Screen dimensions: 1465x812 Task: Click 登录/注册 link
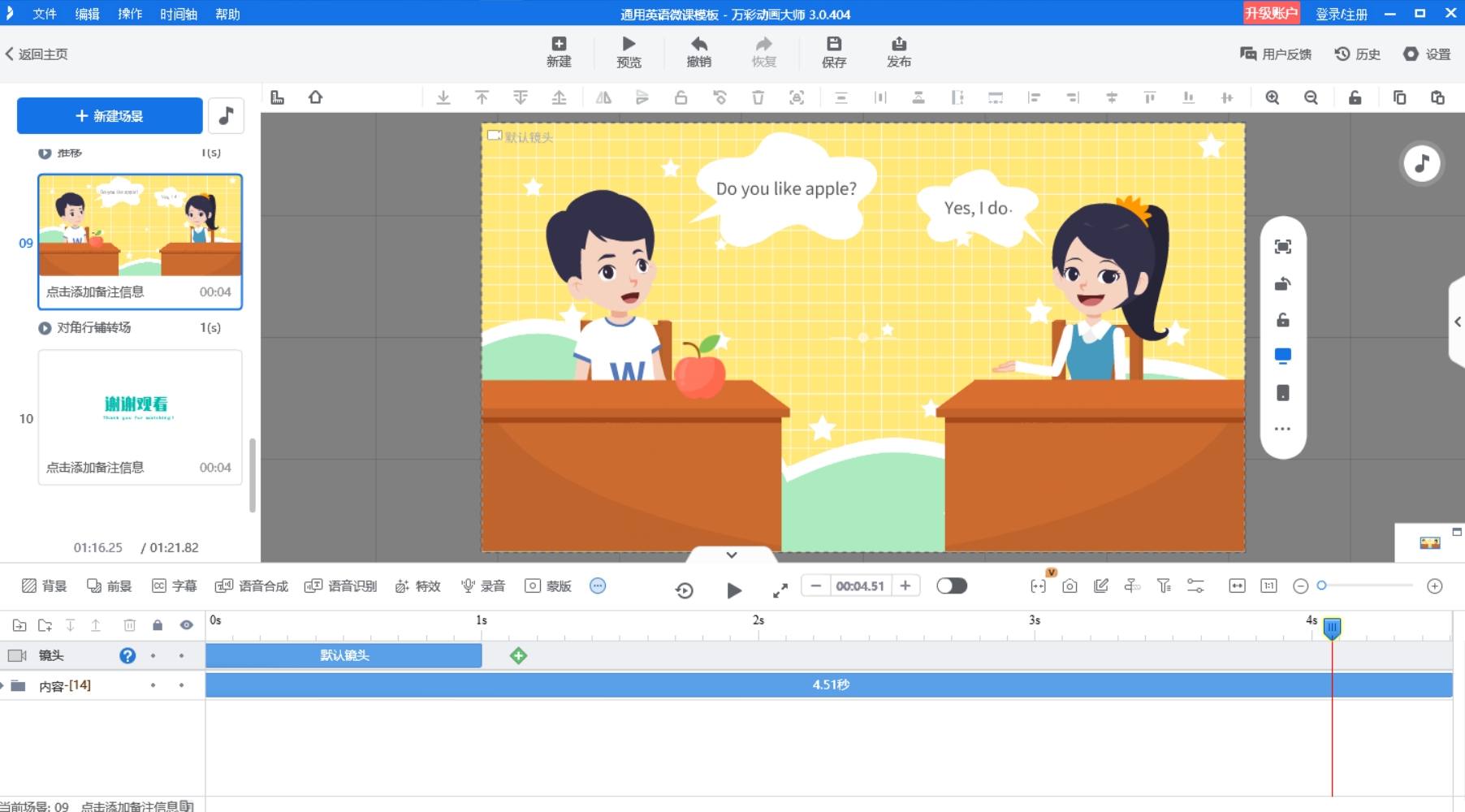[x=1342, y=14]
